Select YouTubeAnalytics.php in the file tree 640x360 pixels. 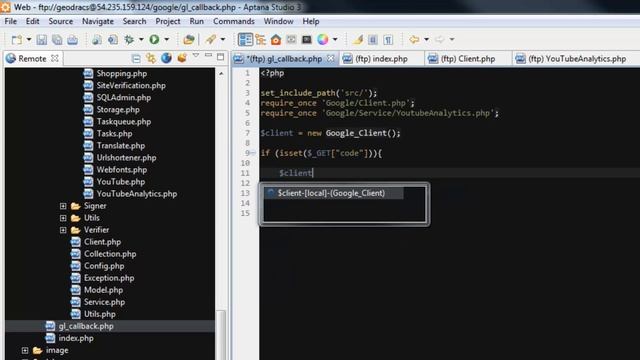click(x=136, y=194)
